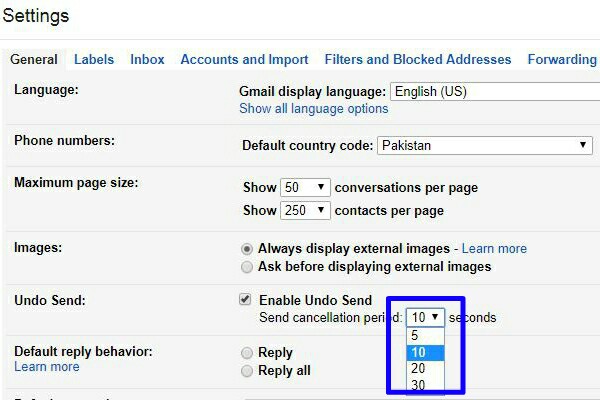This screenshot has width=600, height=400.
Task: Click the Maximum page size: label
Action: tap(76, 183)
